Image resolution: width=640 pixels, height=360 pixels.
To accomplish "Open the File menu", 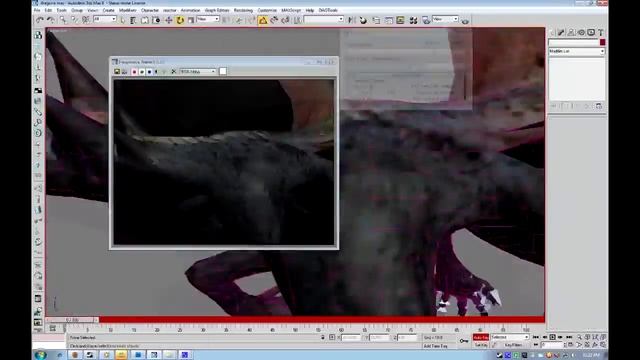I will coord(37,10).
